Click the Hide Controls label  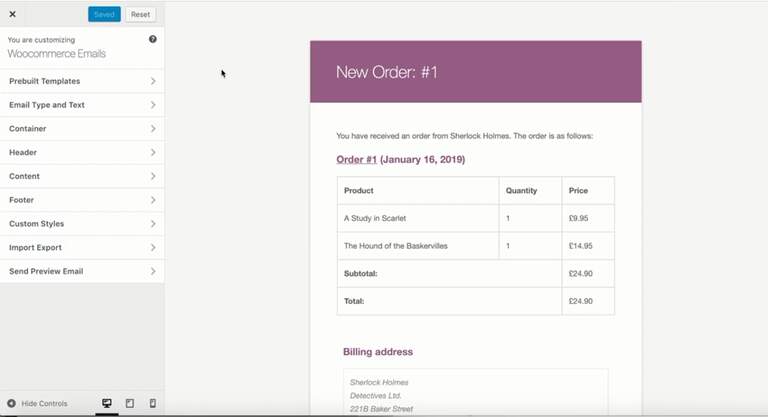pos(45,403)
